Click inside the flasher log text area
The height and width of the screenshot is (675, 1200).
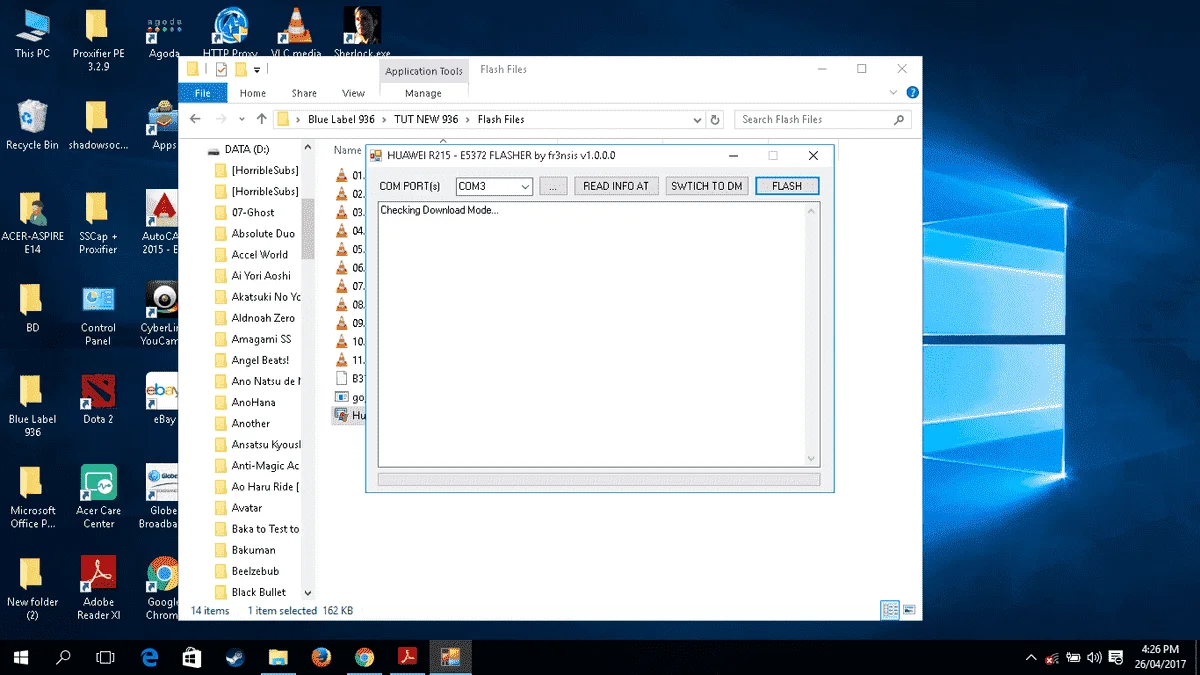pos(592,334)
